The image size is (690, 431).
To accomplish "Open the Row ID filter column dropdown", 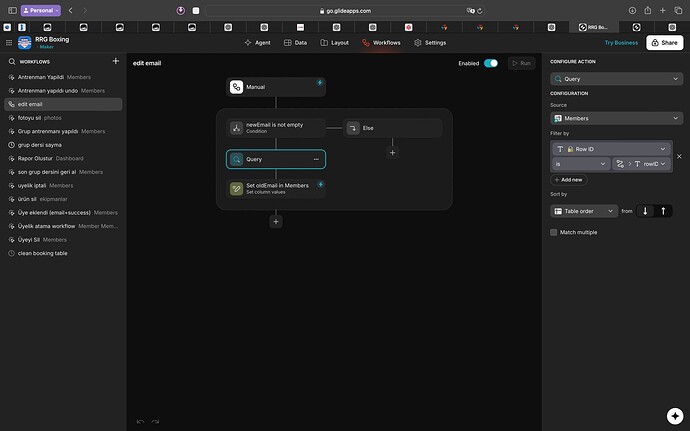I will pyautogui.click(x=611, y=149).
